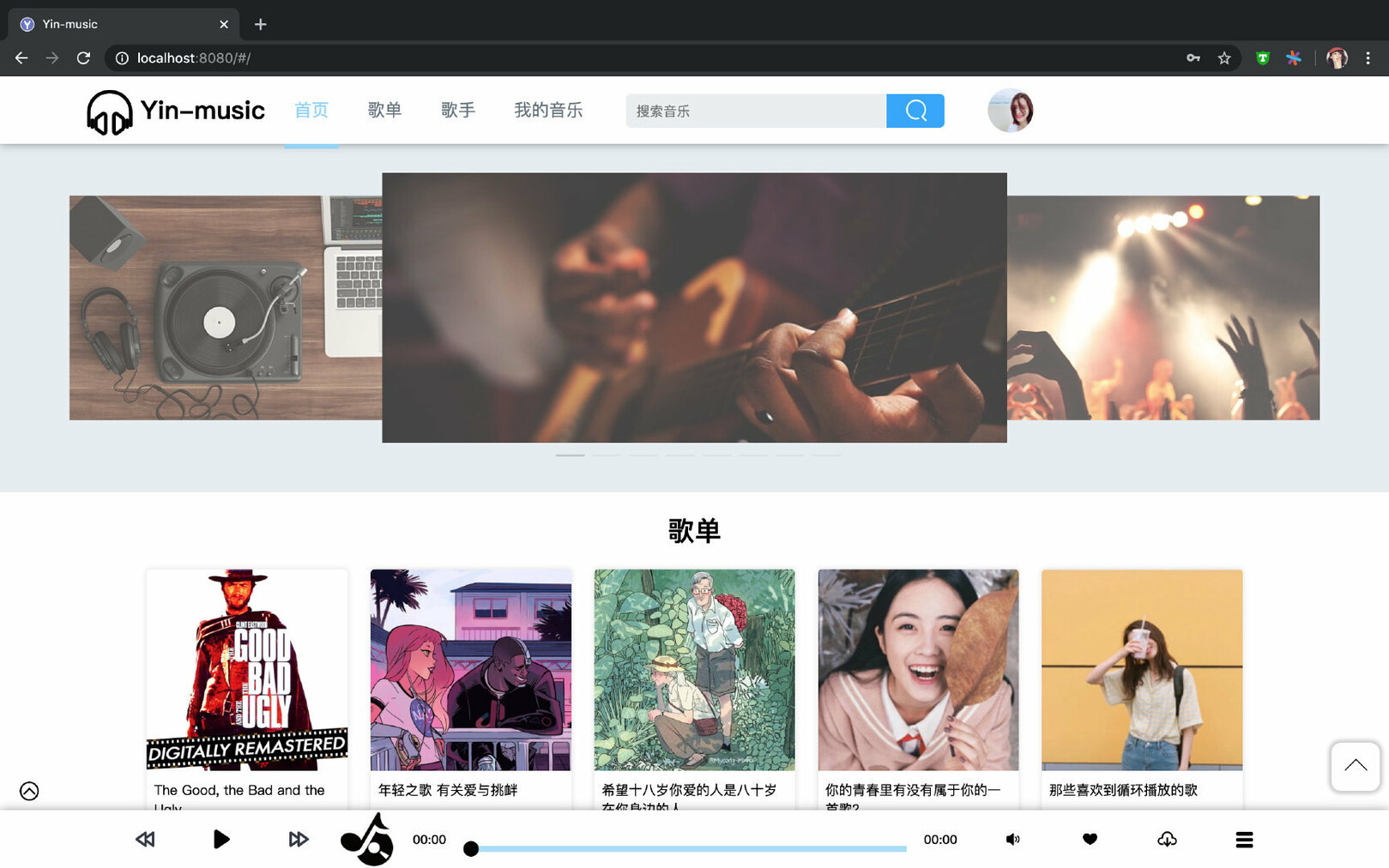Mute audio using the speaker icon

pyautogui.click(x=1012, y=839)
